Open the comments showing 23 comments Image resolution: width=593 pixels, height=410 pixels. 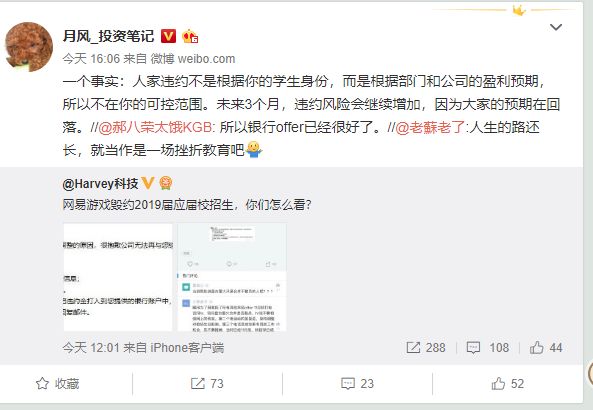point(357,384)
